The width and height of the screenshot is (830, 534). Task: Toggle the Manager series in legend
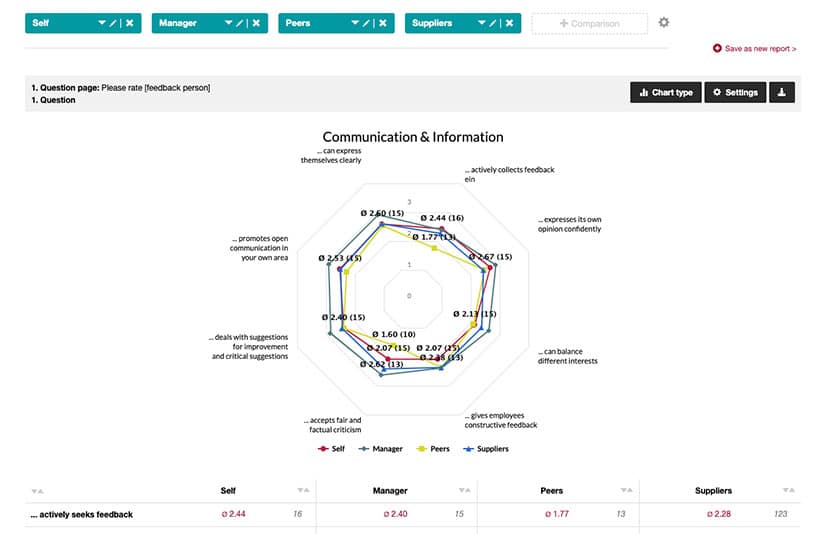coord(381,449)
